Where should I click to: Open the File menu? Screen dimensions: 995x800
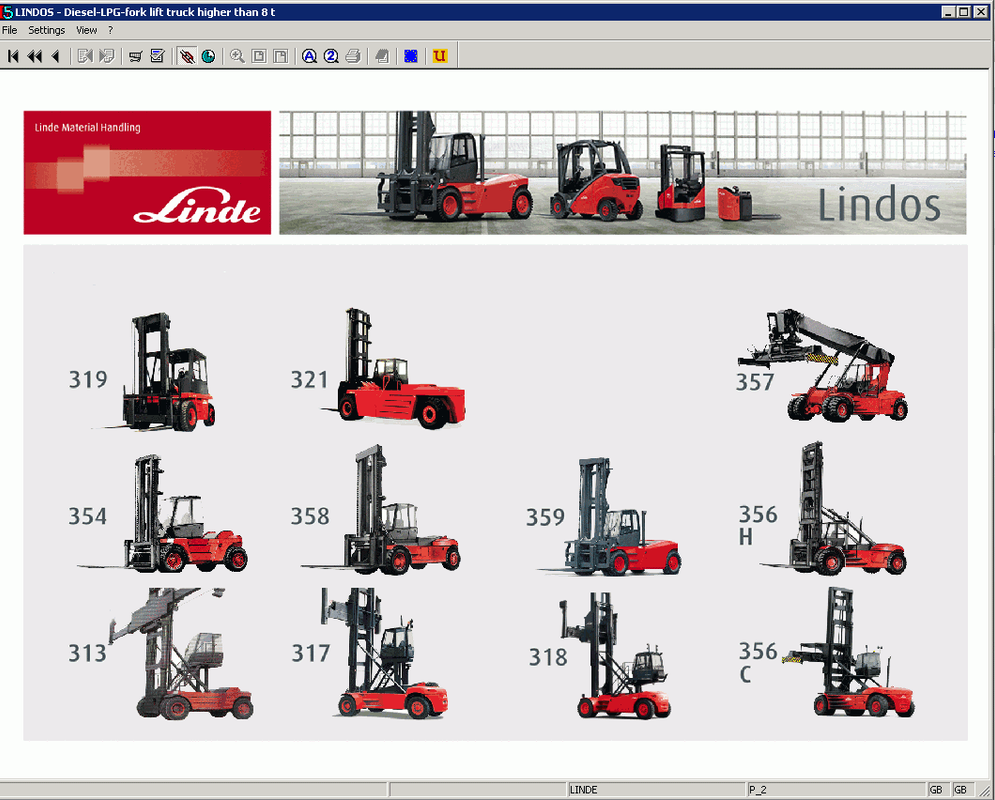click(10, 30)
